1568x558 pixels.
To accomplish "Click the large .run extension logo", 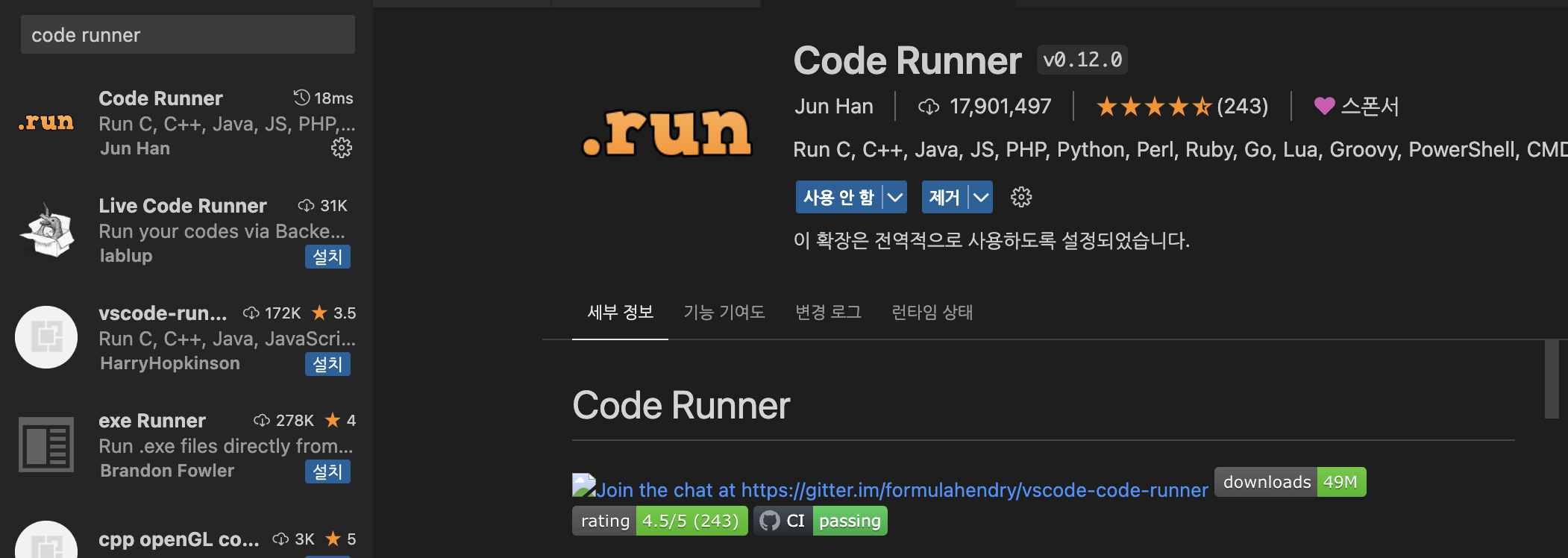I will (x=667, y=133).
